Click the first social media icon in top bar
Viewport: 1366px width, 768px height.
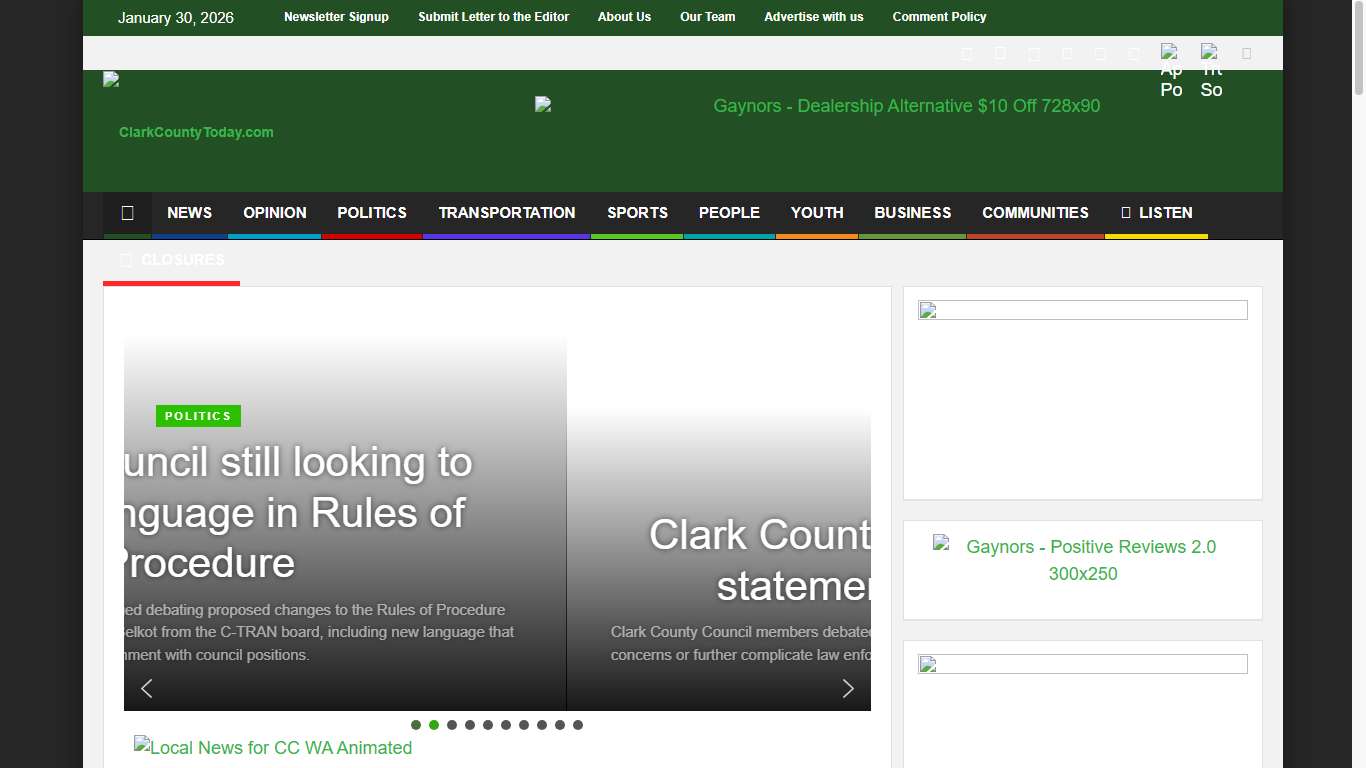(966, 53)
